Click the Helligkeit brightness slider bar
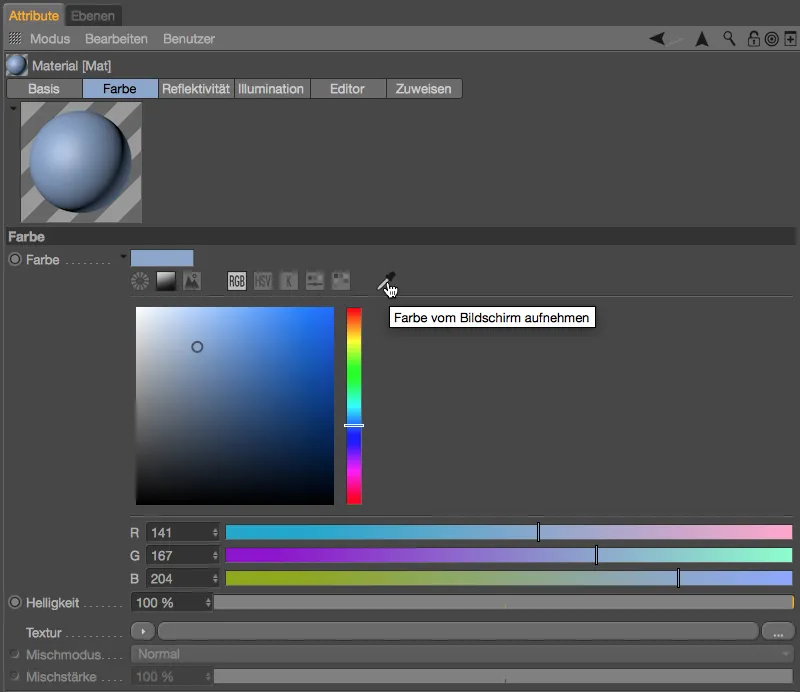The image size is (800, 692). coord(504,603)
